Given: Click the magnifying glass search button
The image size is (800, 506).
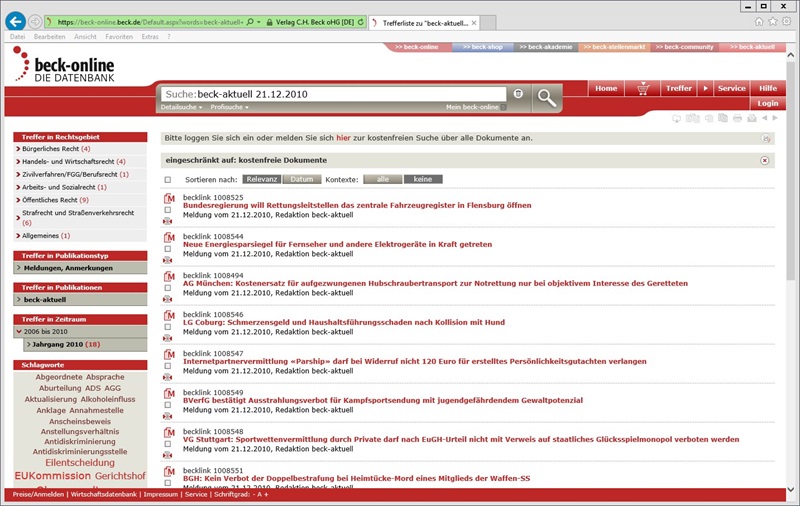Looking at the screenshot, I should [546, 97].
